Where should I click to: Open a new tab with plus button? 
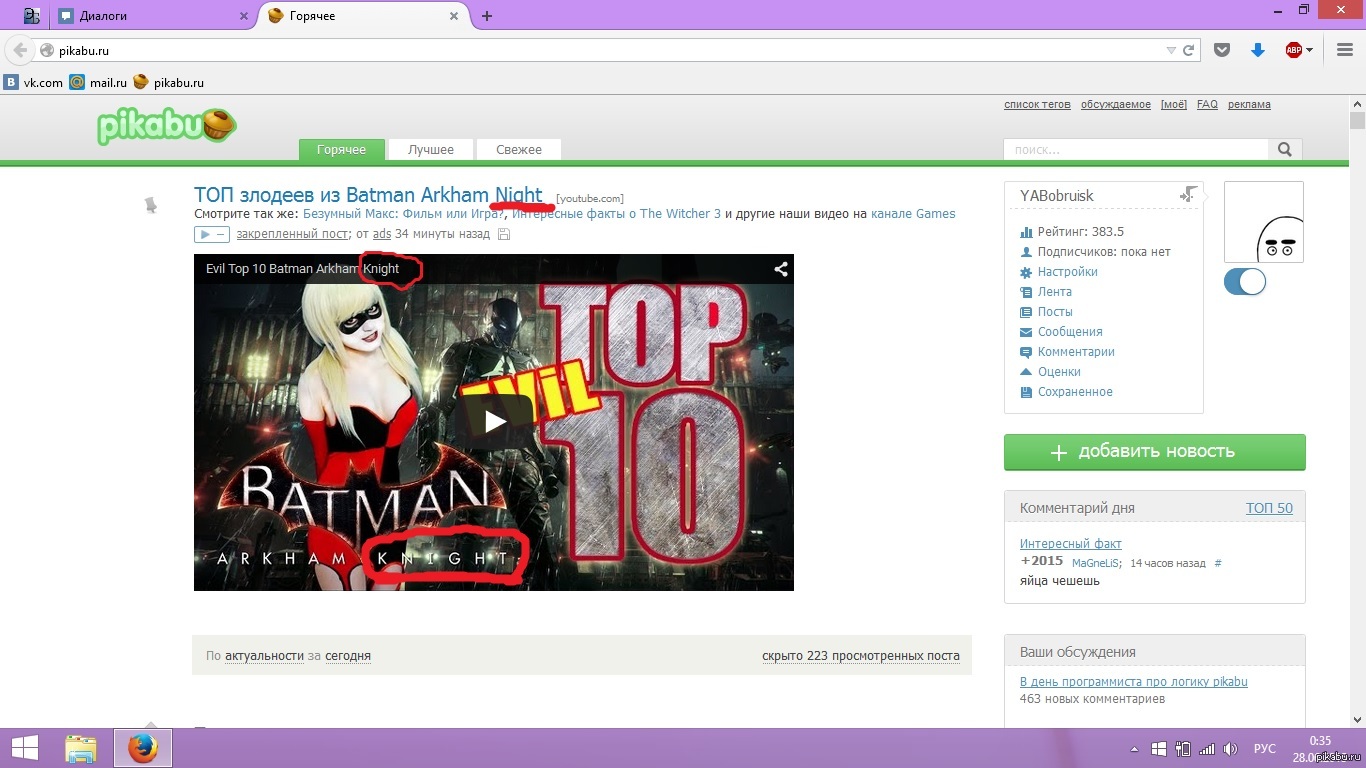pyautogui.click(x=487, y=16)
